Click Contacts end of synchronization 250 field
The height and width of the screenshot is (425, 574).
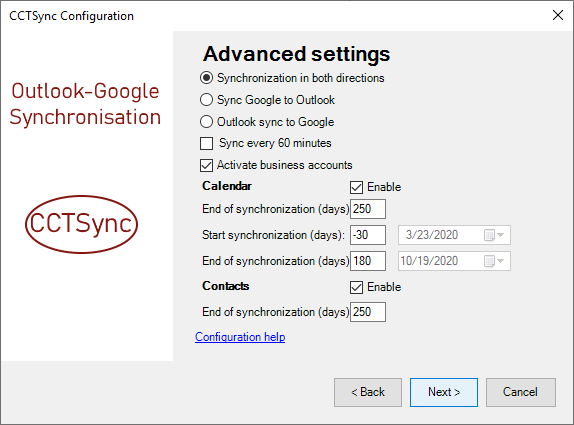pos(368,312)
